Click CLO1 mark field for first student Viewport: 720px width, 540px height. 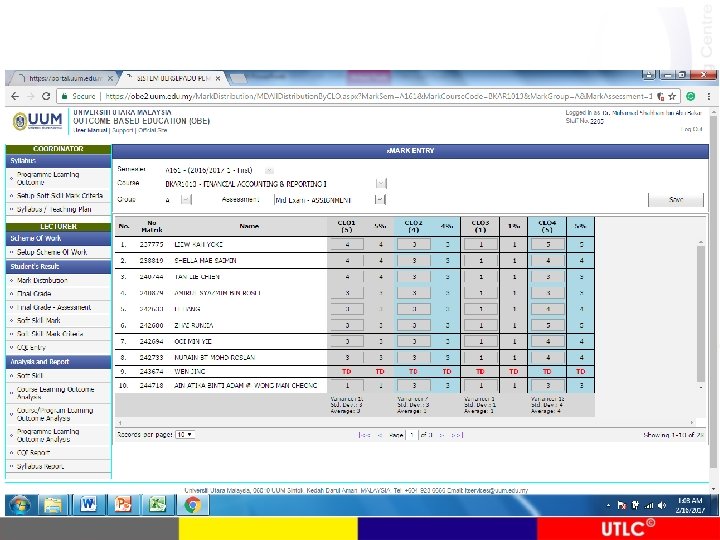click(x=347, y=244)
